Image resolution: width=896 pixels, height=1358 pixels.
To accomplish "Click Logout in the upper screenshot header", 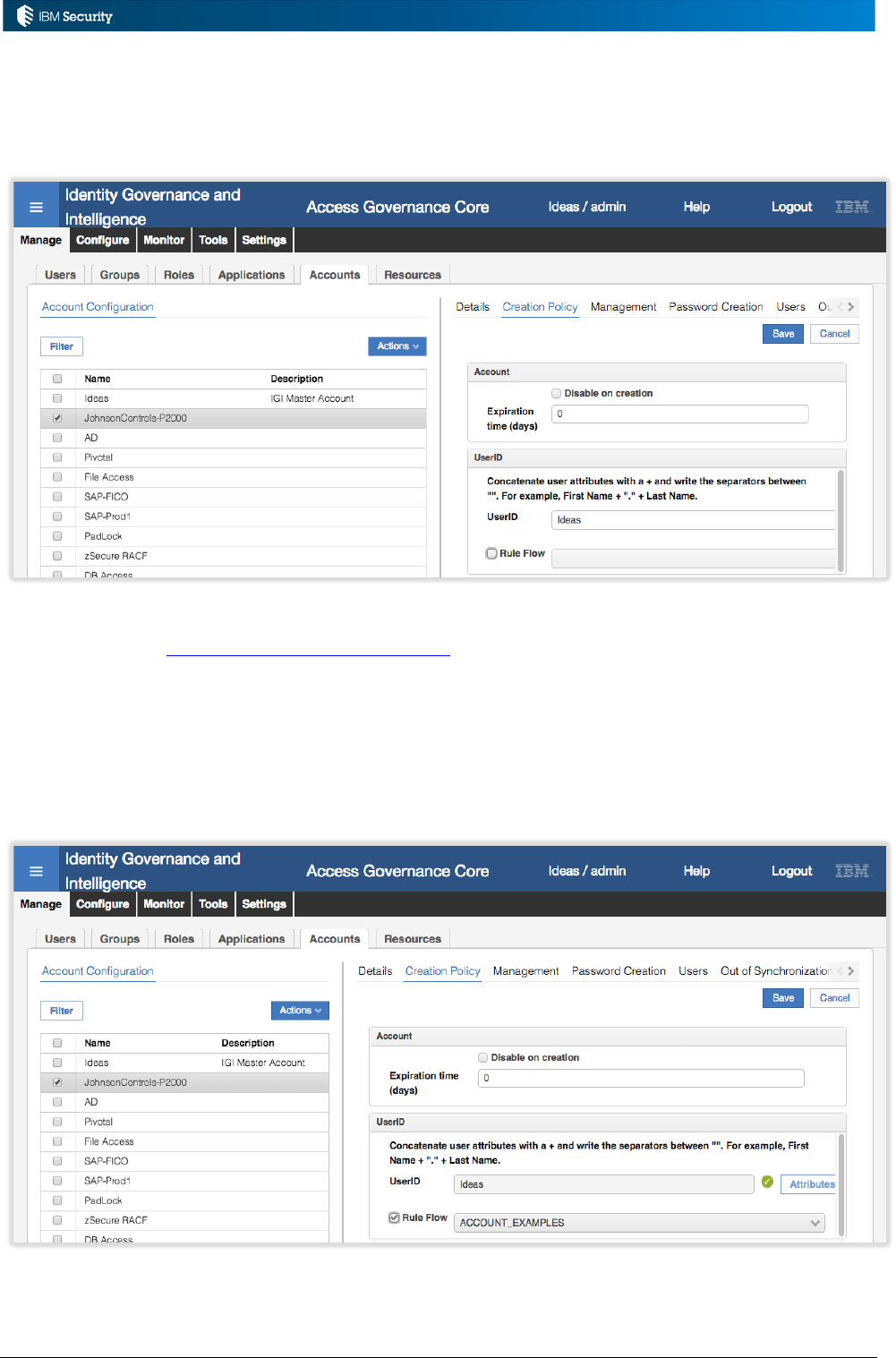I will click(x=792, y=207).
